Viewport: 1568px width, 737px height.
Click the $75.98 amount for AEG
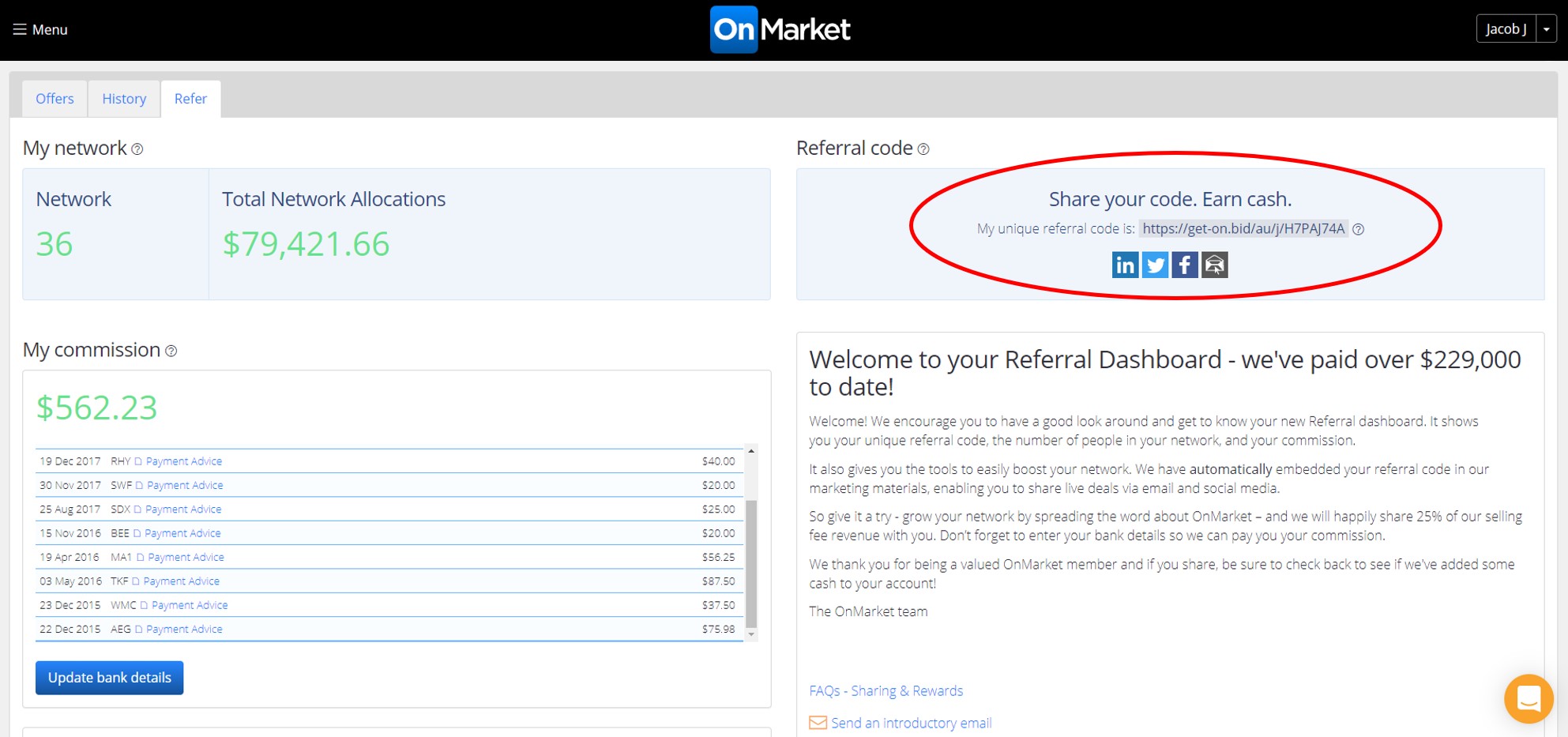click(718, 630)
